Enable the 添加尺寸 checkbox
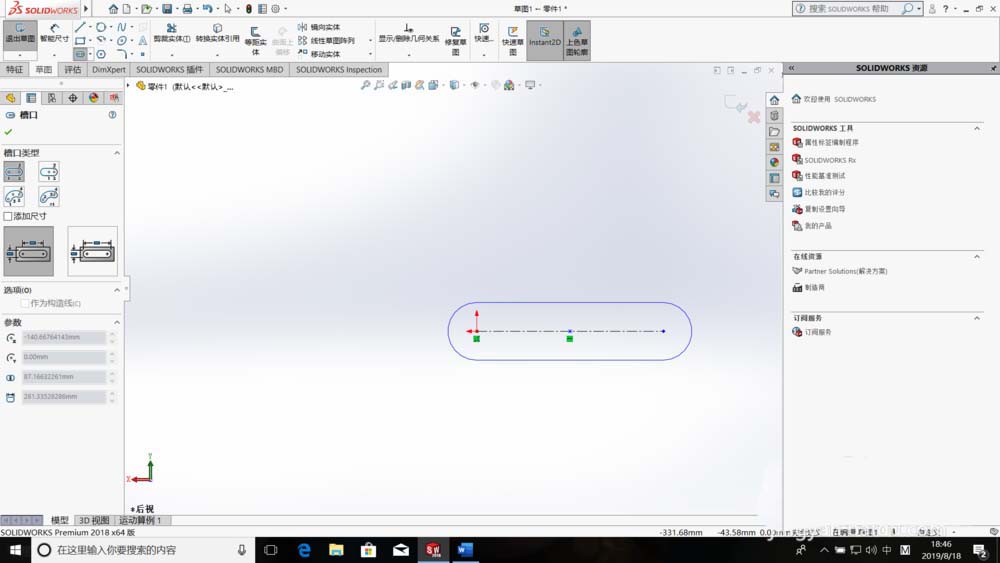Viewport: 1000px width, 563px height. tap(8, 216)
